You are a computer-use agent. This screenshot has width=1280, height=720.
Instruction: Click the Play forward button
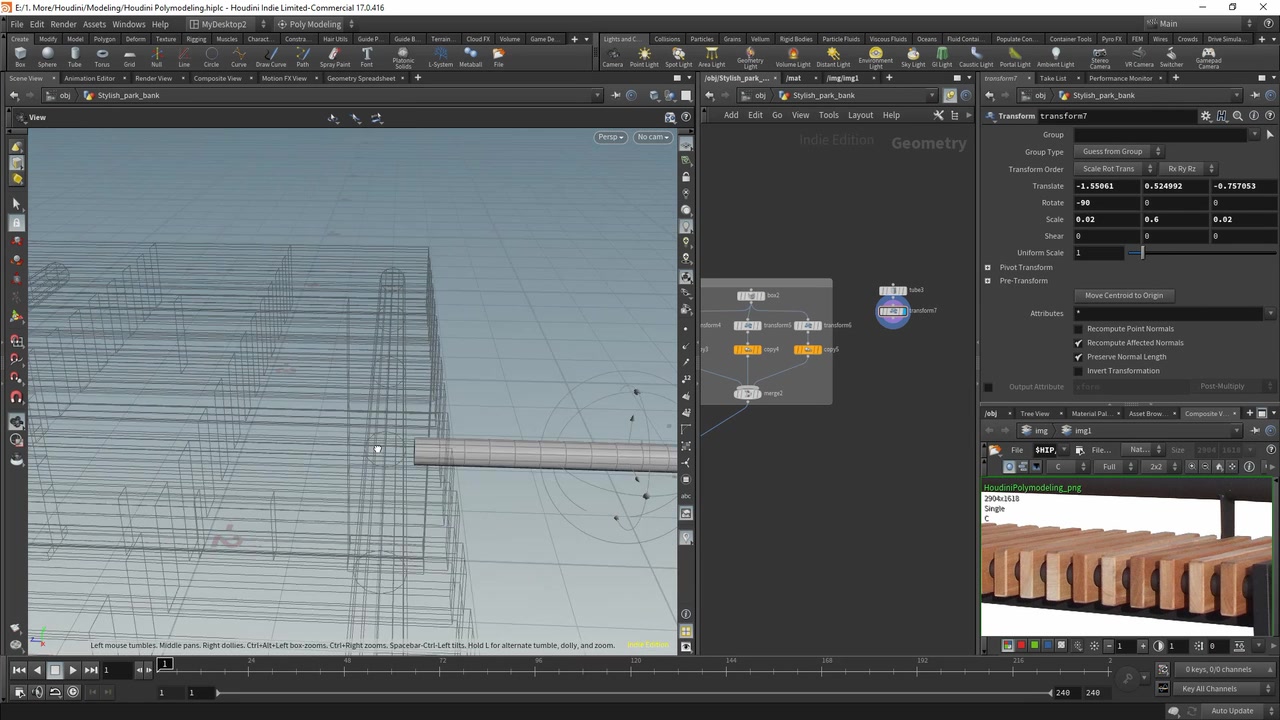coord(72,670)
